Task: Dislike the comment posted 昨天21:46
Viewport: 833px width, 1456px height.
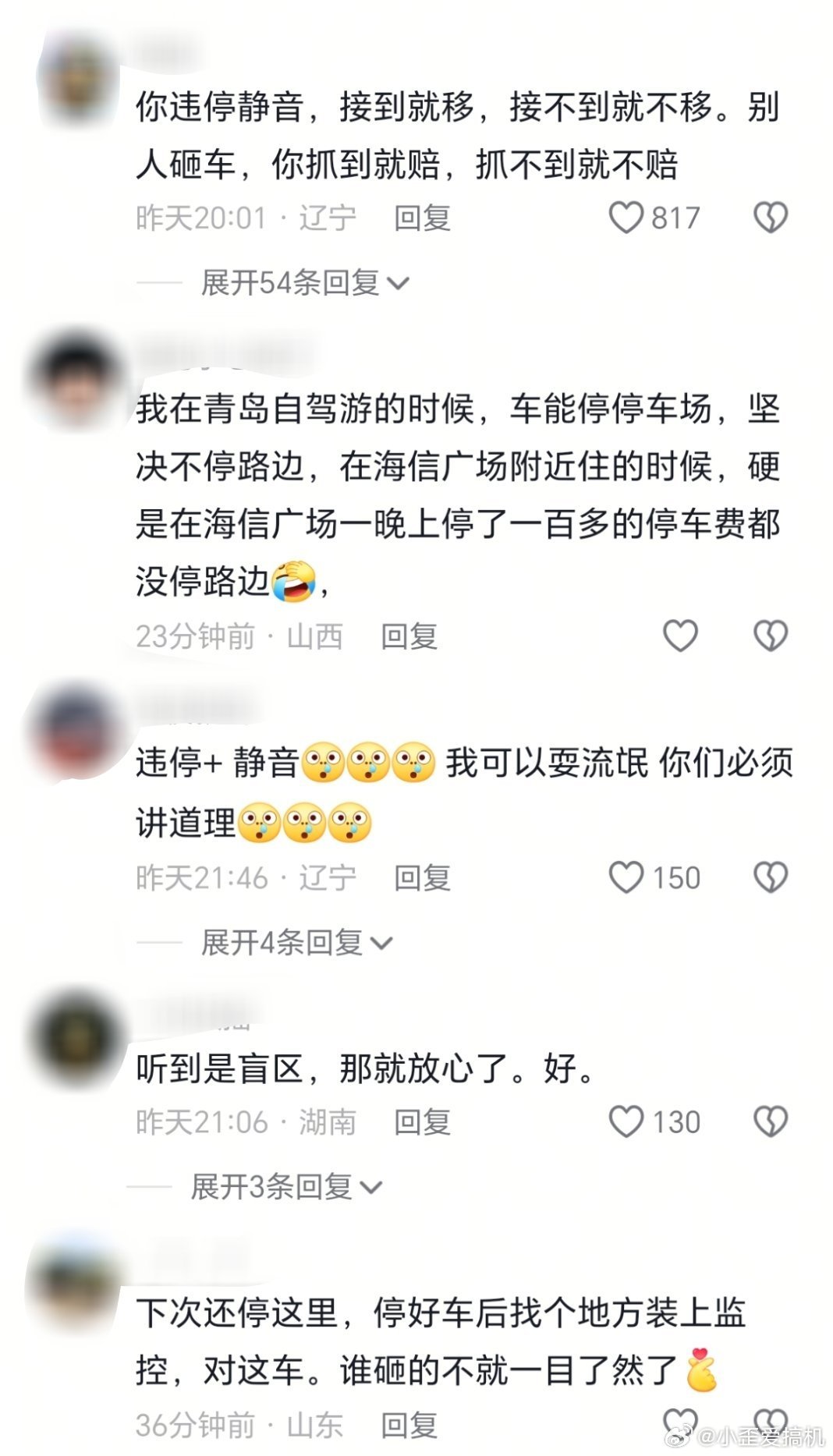Action: pos(771,877)
